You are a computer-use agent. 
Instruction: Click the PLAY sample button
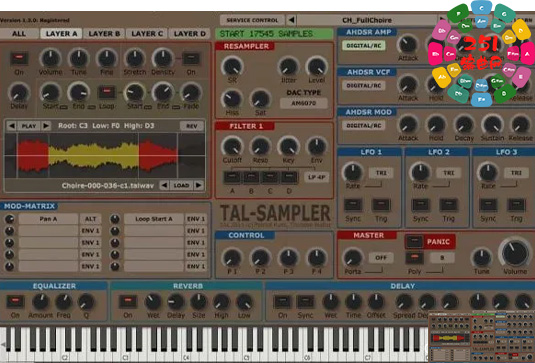29,126
